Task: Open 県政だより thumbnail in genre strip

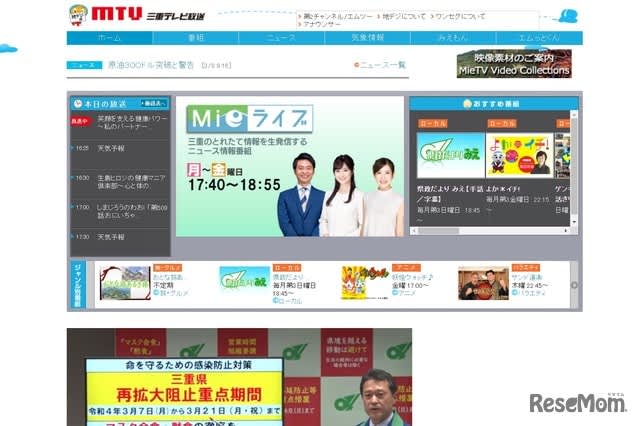Action: 244,279
